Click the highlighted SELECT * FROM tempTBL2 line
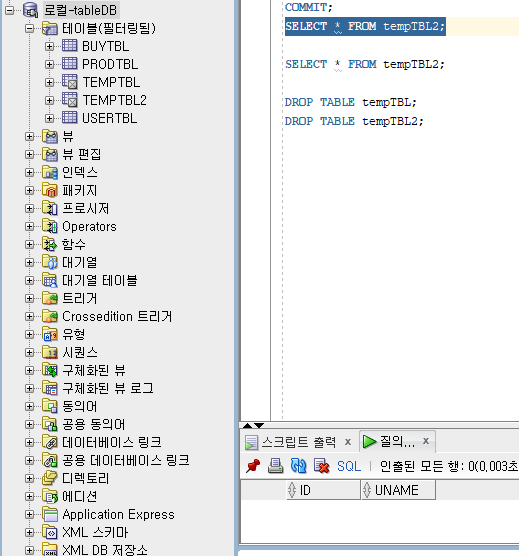 [365, 26]
